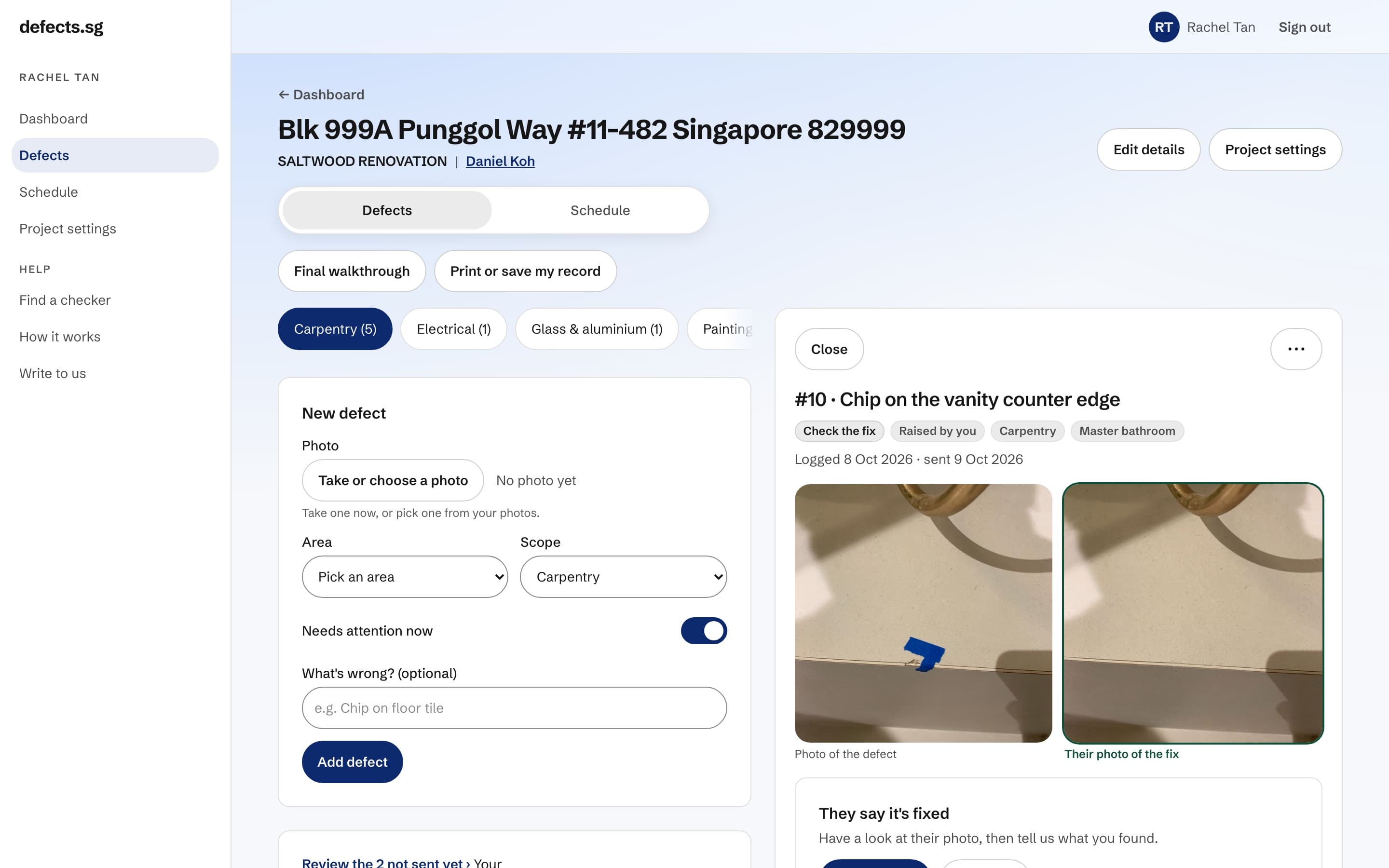Expand the Scope Carpentry dropdown

pyautogui.click(x=623, y=576)
